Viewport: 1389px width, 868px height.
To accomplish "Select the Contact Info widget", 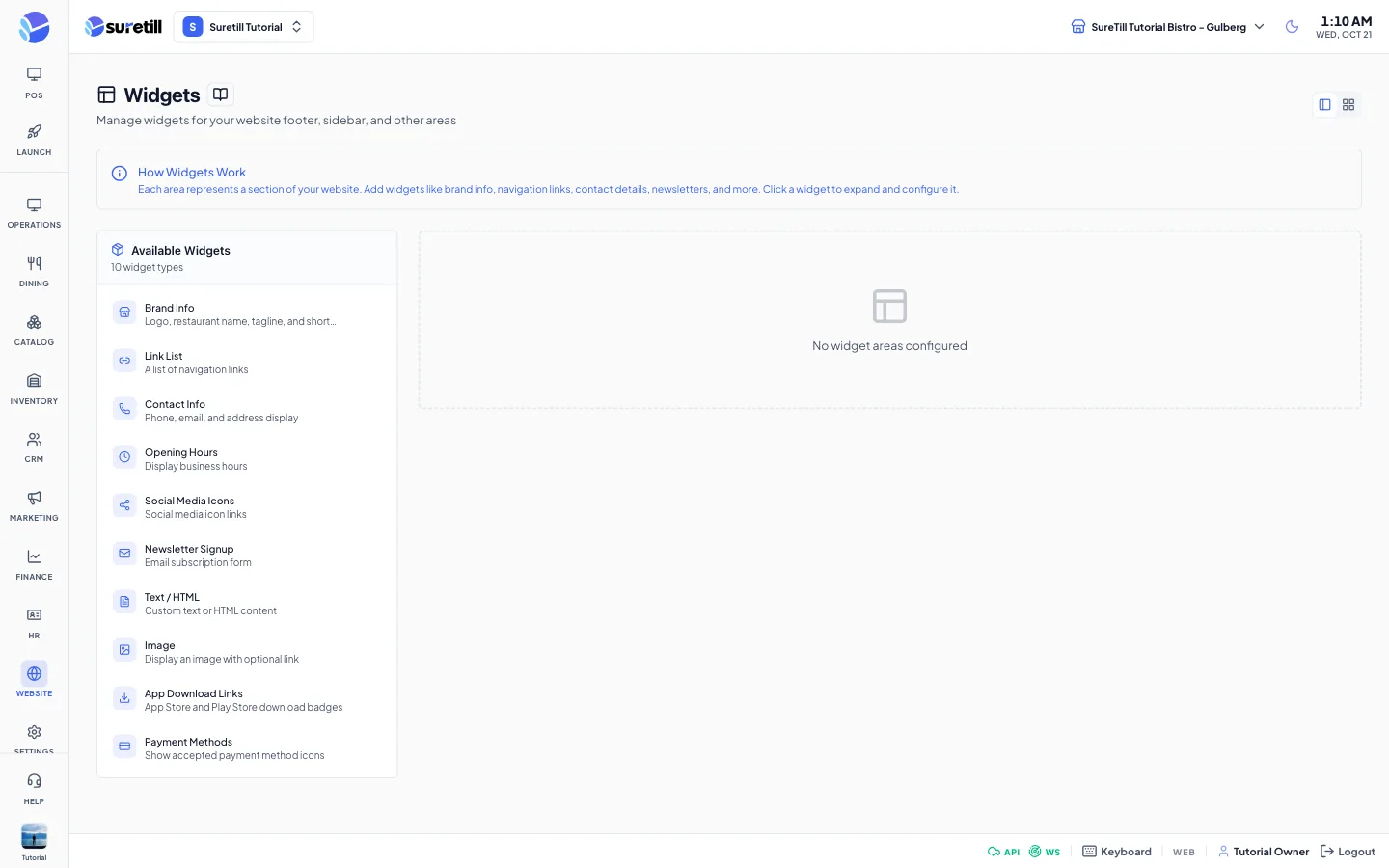I will click(x=247, y=411).
